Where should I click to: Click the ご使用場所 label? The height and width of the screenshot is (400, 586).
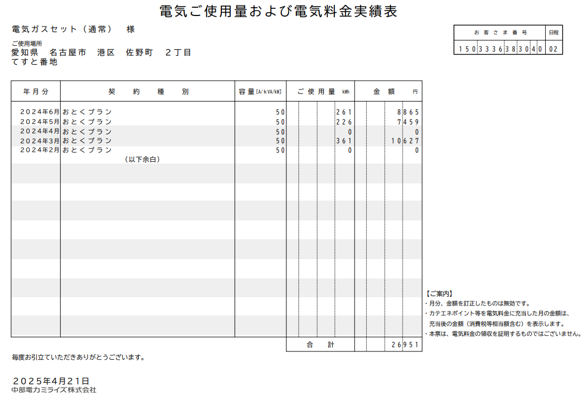[27, 43]
